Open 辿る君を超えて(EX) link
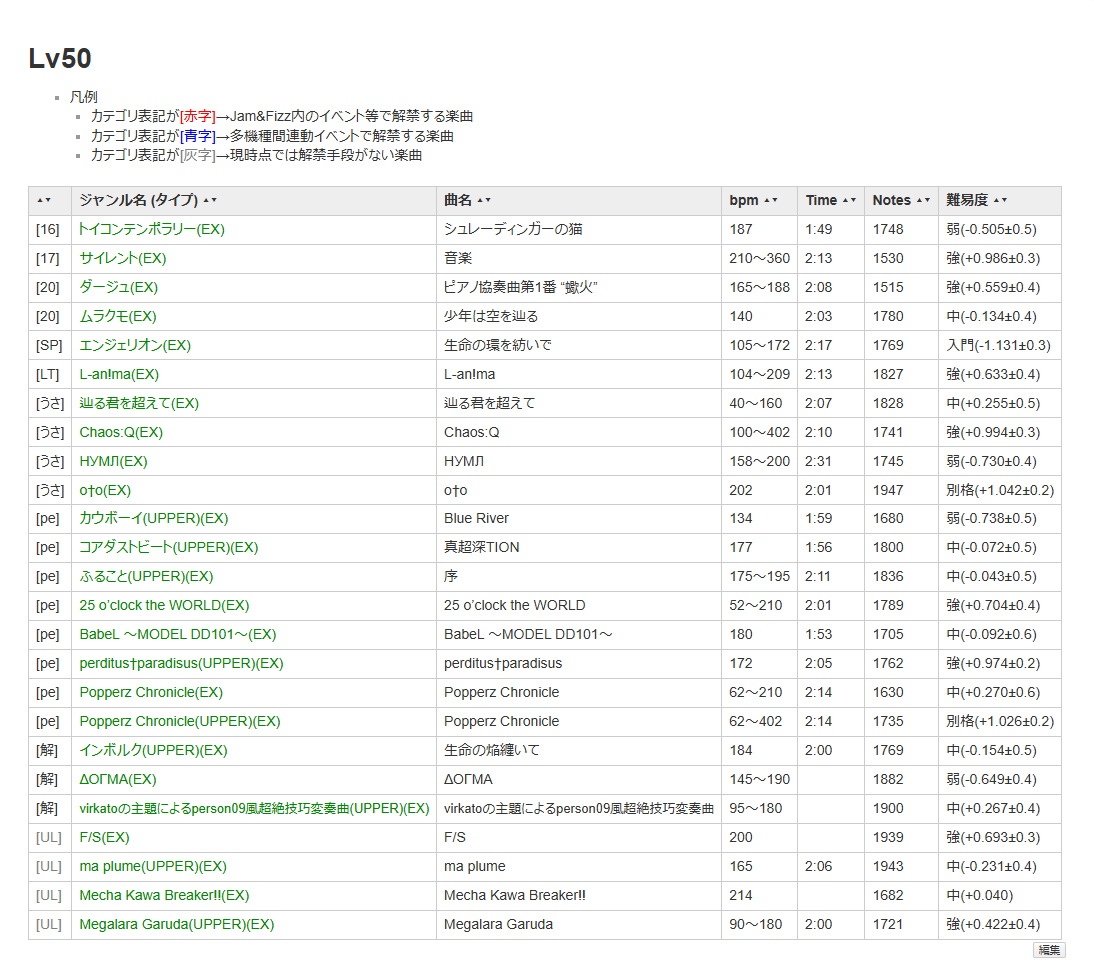The height and width of the screenshot is (964, 1094). pyautogui.click(x=139, y=403)
